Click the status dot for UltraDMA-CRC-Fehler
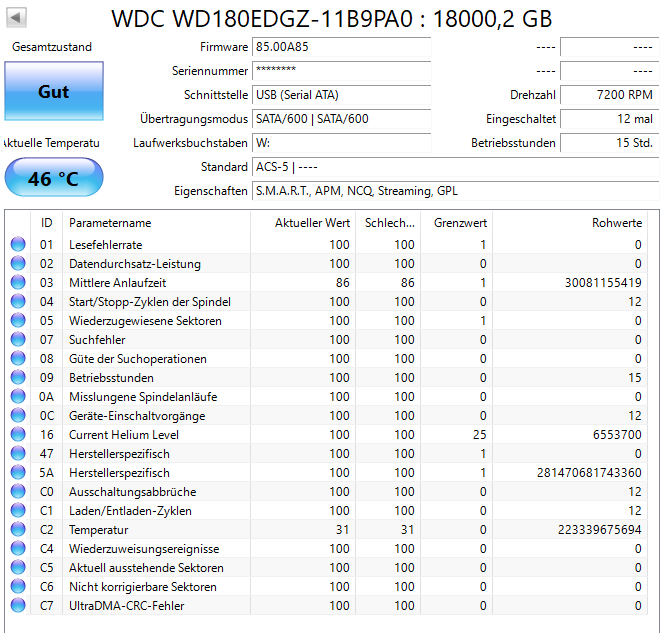Screen dimensions: 664x633 coord(18,605)
